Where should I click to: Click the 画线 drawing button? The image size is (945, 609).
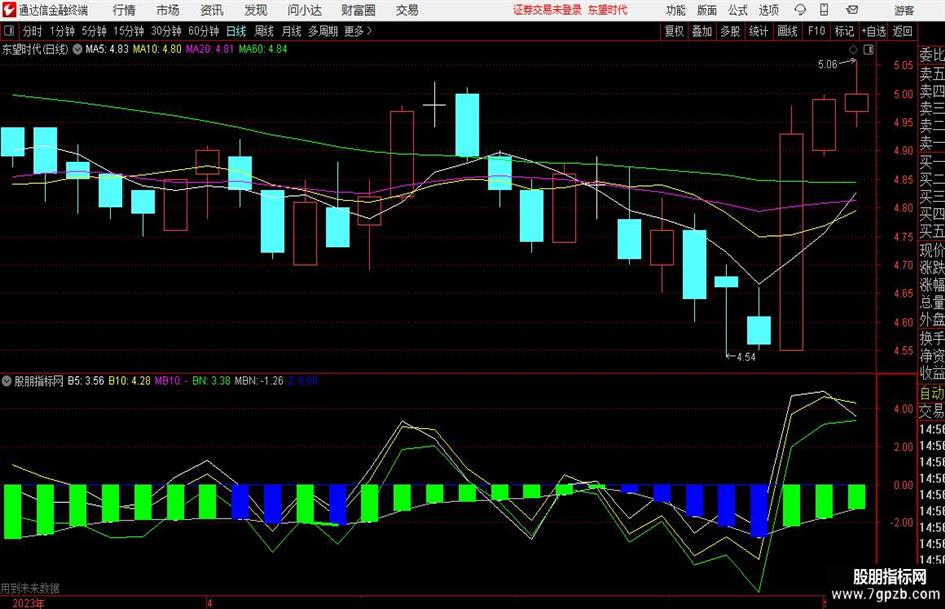click(x=788, y=31)
